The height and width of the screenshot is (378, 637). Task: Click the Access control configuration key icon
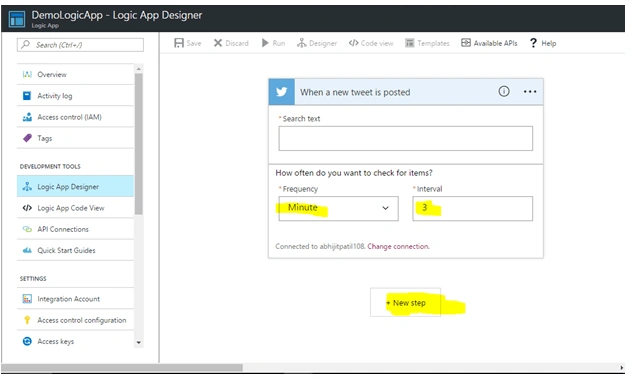[27, 320]
